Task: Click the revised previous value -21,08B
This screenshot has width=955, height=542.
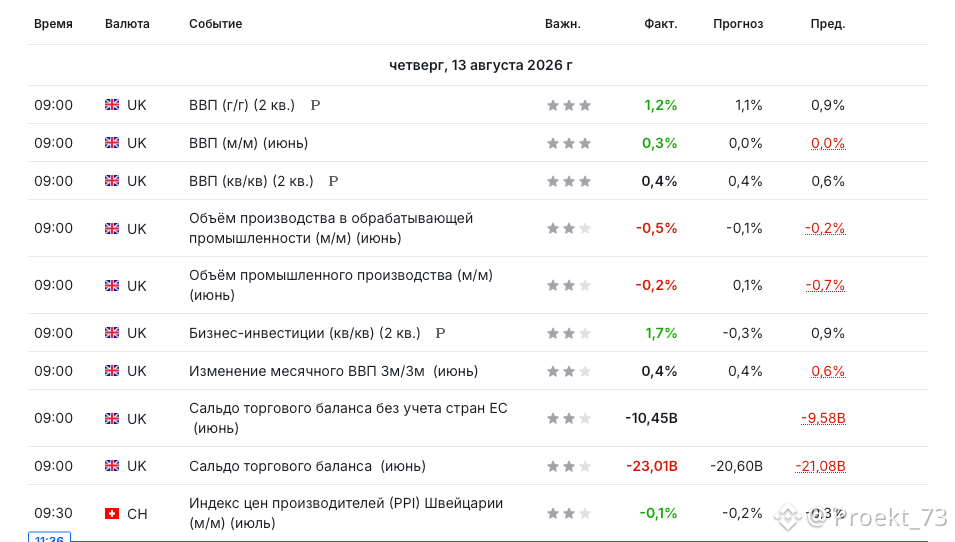Action: pyautogui.click(x=820, y=466)
